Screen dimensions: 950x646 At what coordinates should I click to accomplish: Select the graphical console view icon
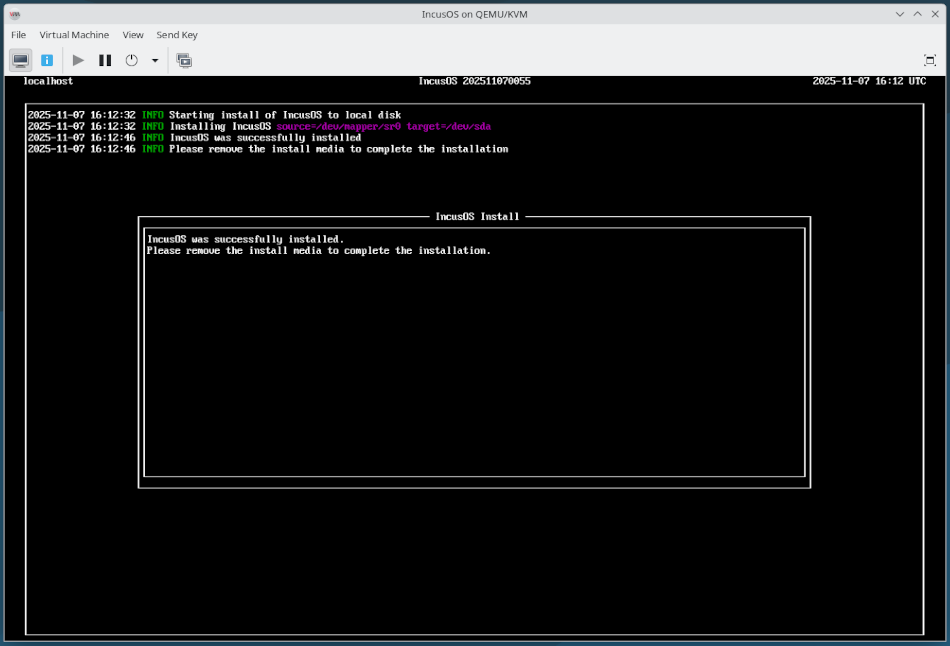(x=20, y=60)
